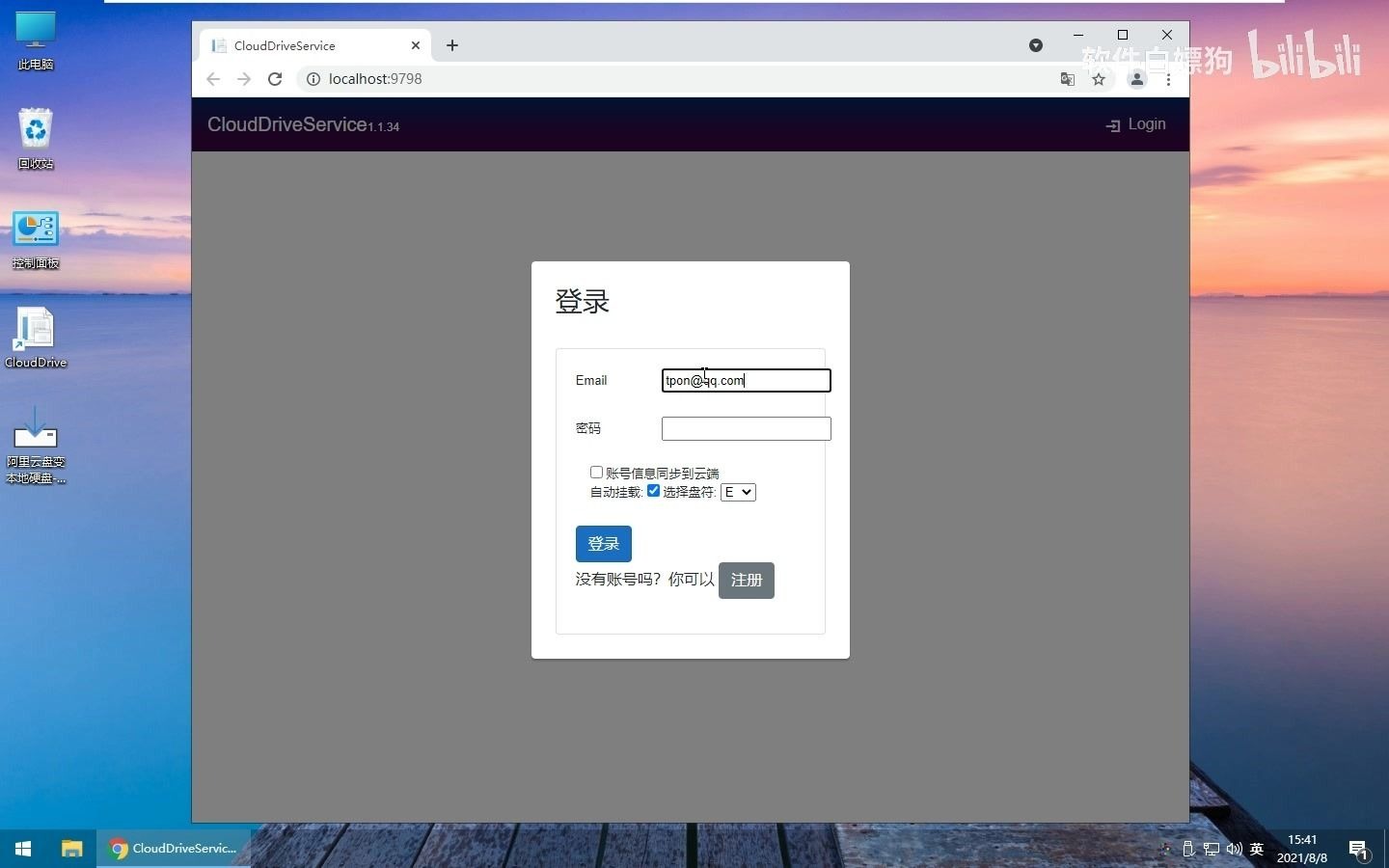Click the browser forward arrow
1389x868 pixels.
point(244,79)
